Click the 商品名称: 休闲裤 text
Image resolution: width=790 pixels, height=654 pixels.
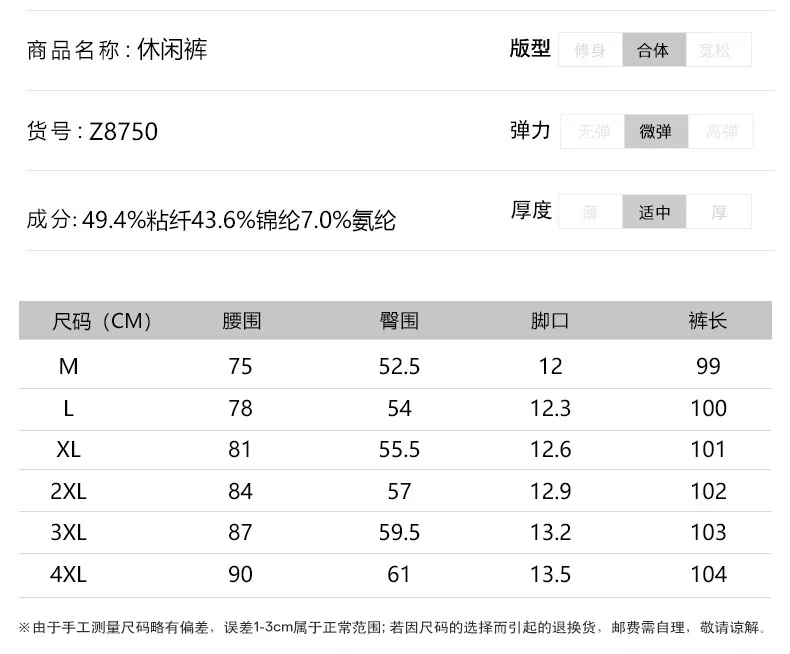[x=117, y=50]
